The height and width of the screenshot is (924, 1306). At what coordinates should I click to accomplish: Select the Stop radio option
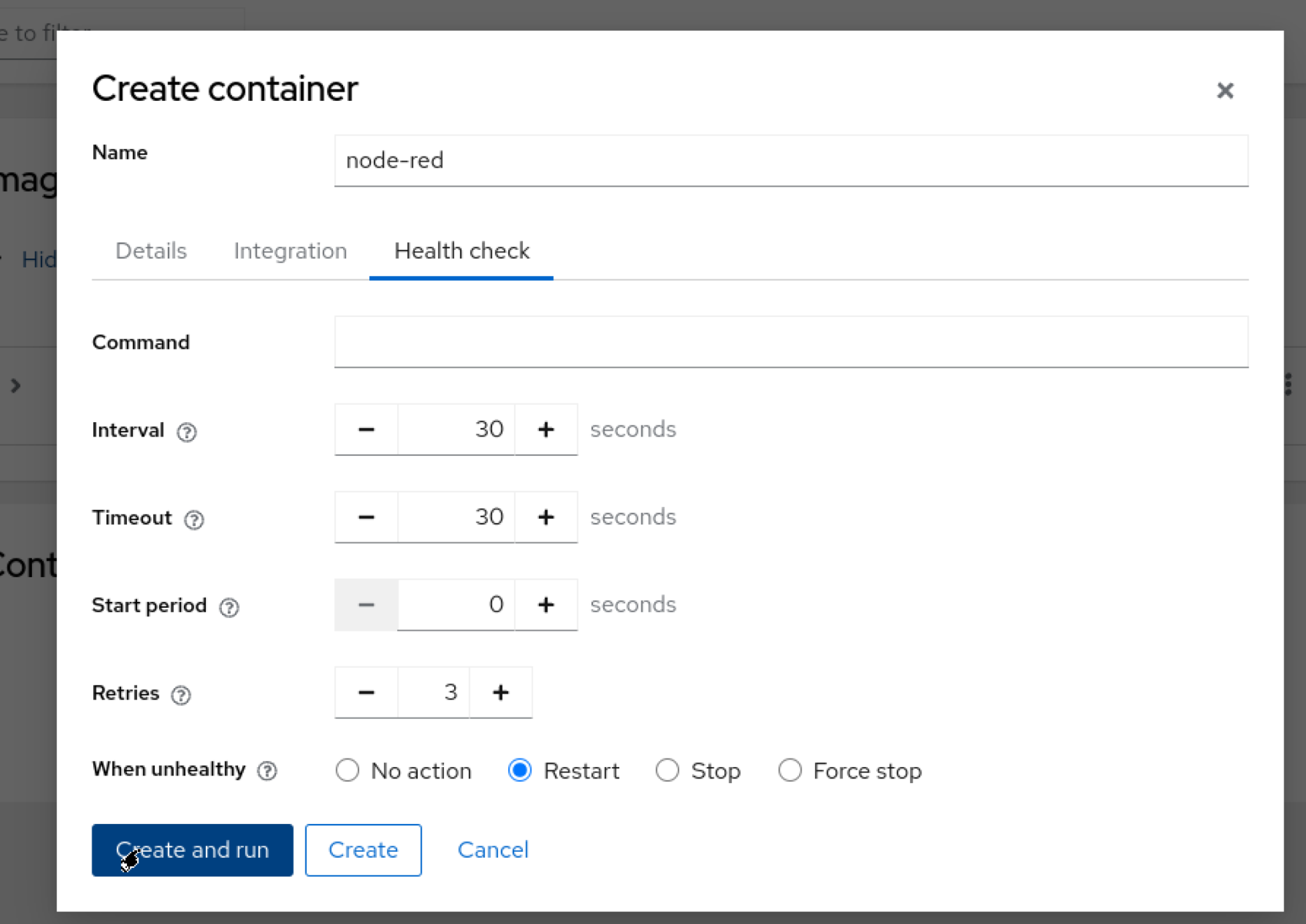tap(667, 770)
